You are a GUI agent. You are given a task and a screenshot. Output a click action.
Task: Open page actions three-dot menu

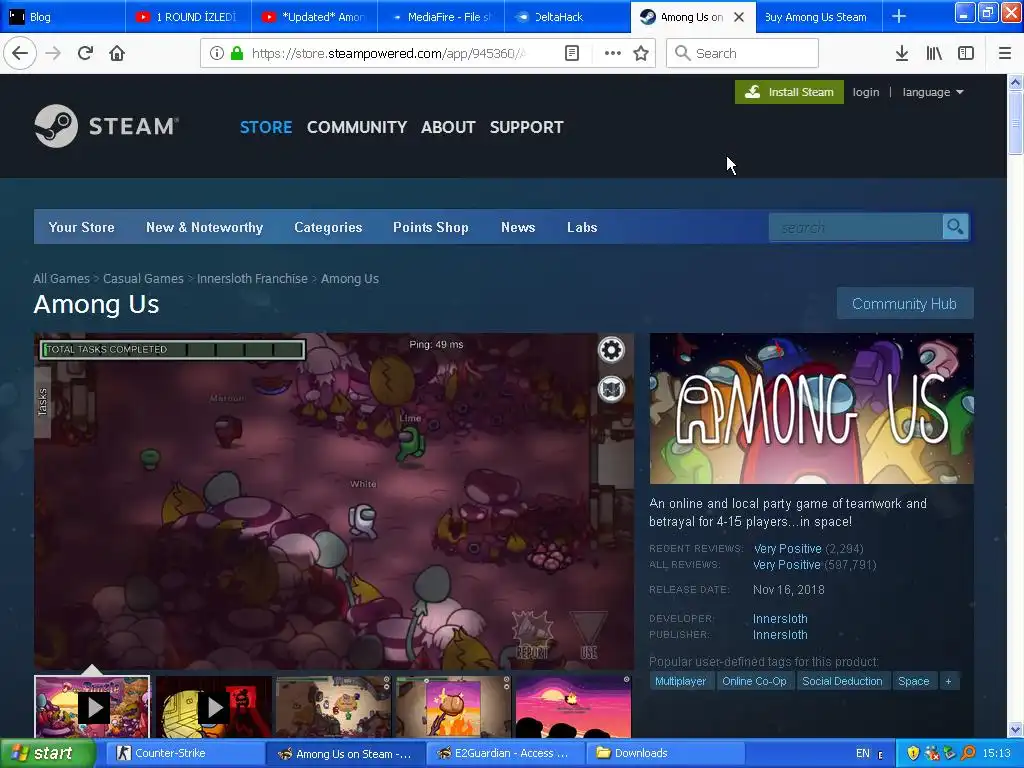click(x=613, y=53)
